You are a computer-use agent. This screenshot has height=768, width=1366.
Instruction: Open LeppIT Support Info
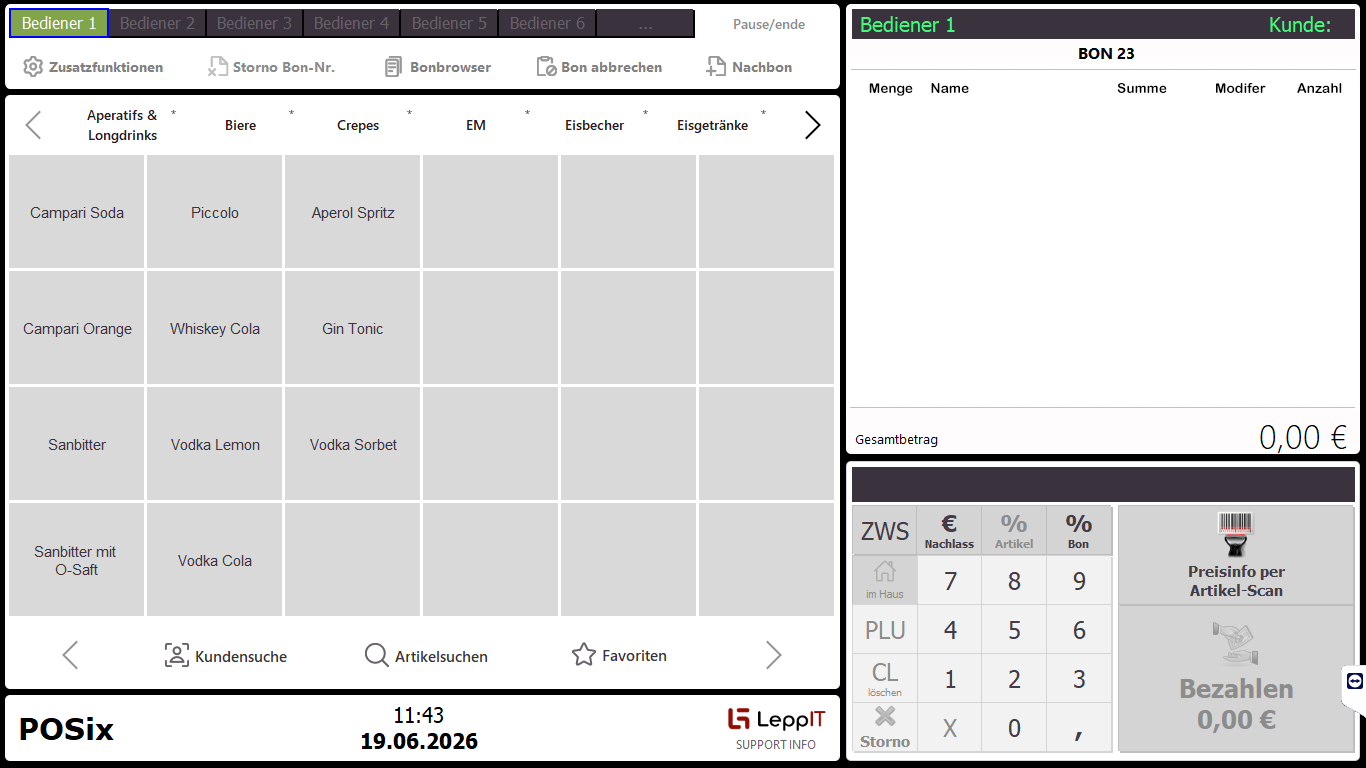(776, 729)
